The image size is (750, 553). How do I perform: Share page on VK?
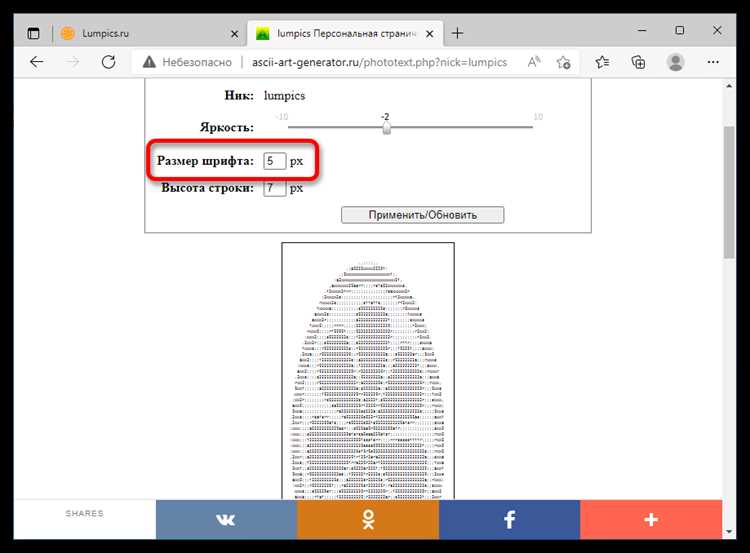point(226,520)
